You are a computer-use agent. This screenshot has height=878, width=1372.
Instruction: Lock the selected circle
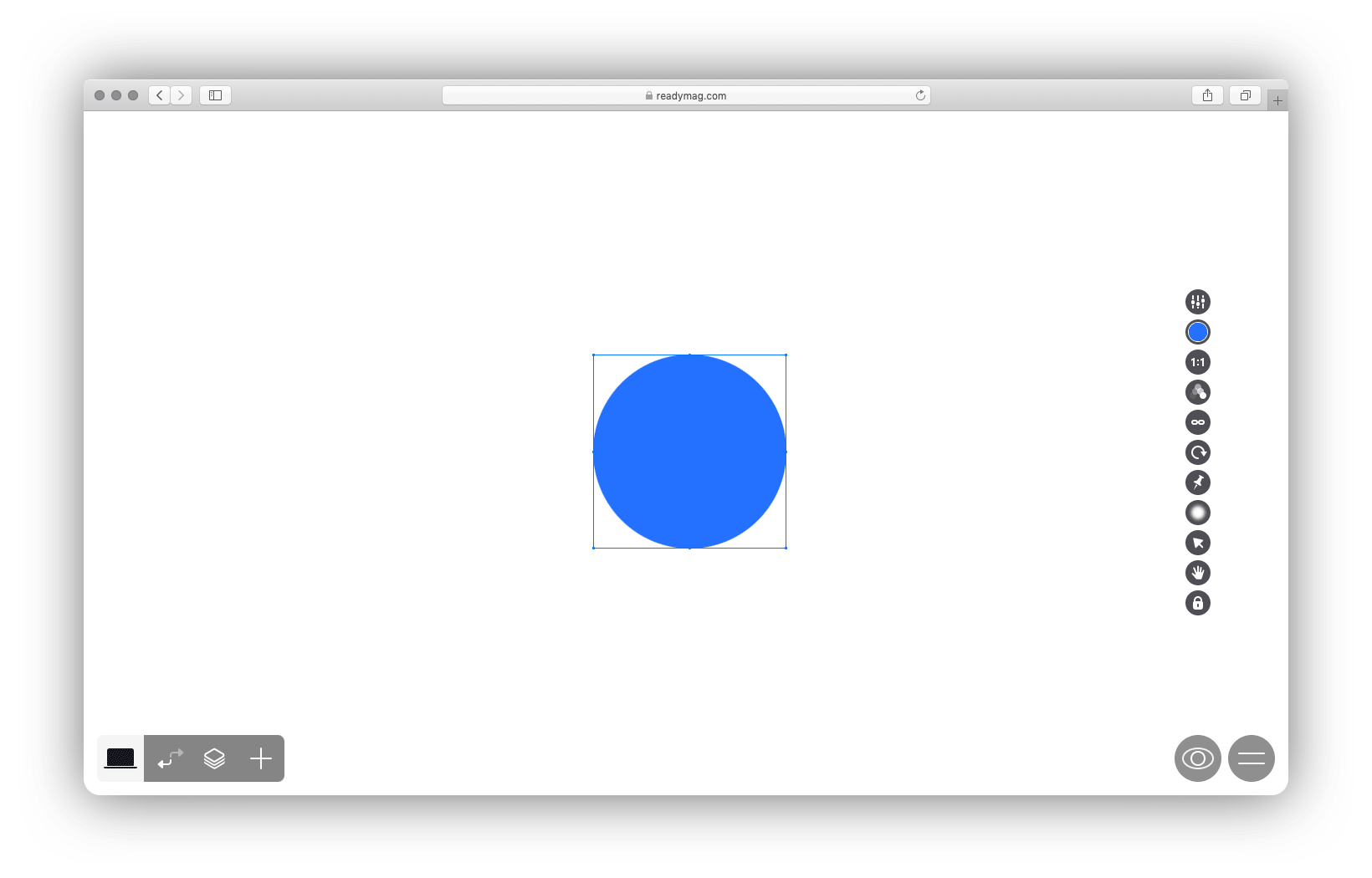point(1197,603)
